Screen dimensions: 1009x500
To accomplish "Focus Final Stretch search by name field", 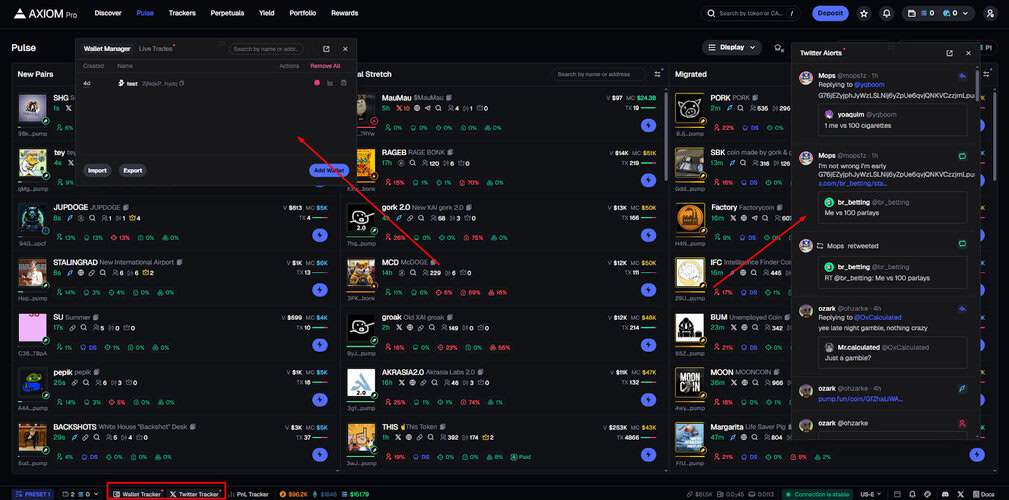I will tap(598, 75).
